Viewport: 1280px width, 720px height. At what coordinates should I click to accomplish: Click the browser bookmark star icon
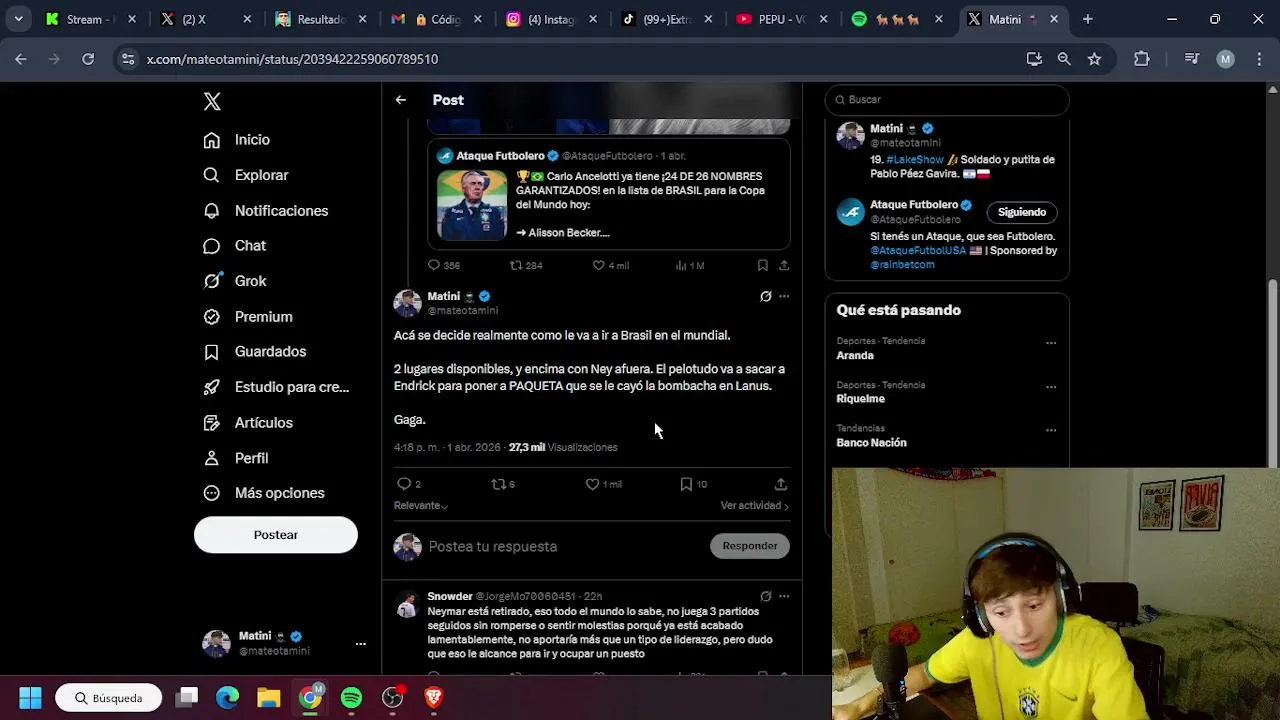coord(1094,59)
